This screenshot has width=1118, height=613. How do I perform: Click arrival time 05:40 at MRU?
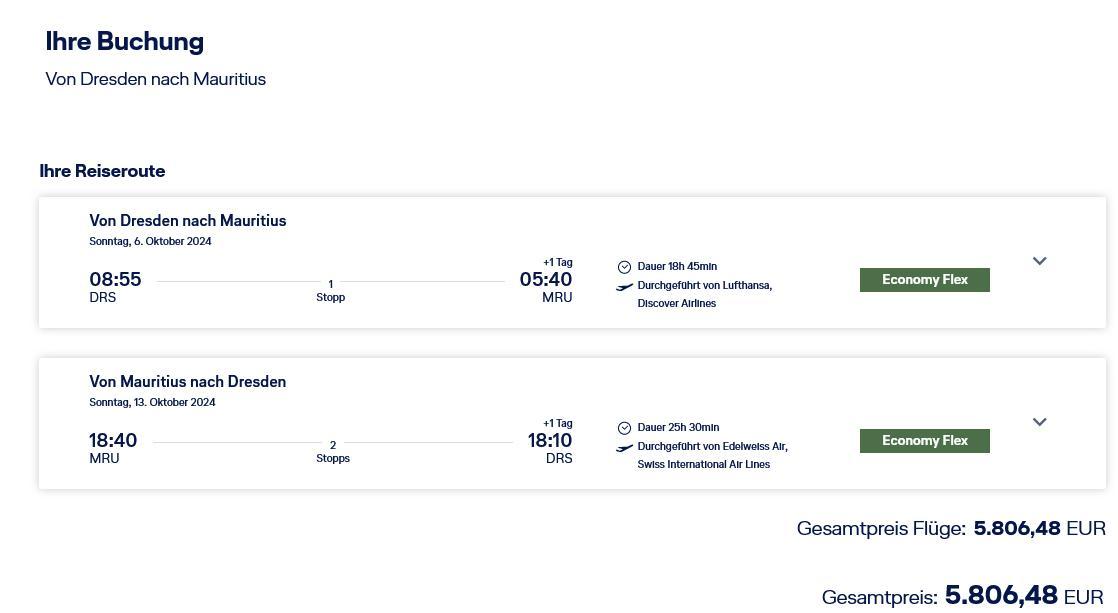(x=546, y=279)
